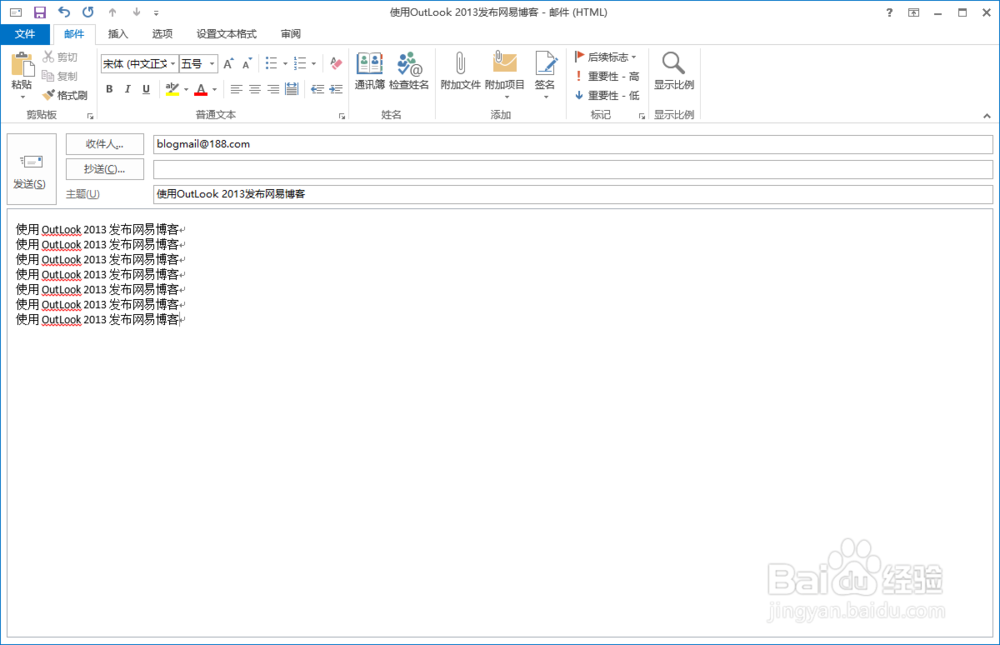Click 剪切 cut
1000x645 pixels.
click(60, 57)
